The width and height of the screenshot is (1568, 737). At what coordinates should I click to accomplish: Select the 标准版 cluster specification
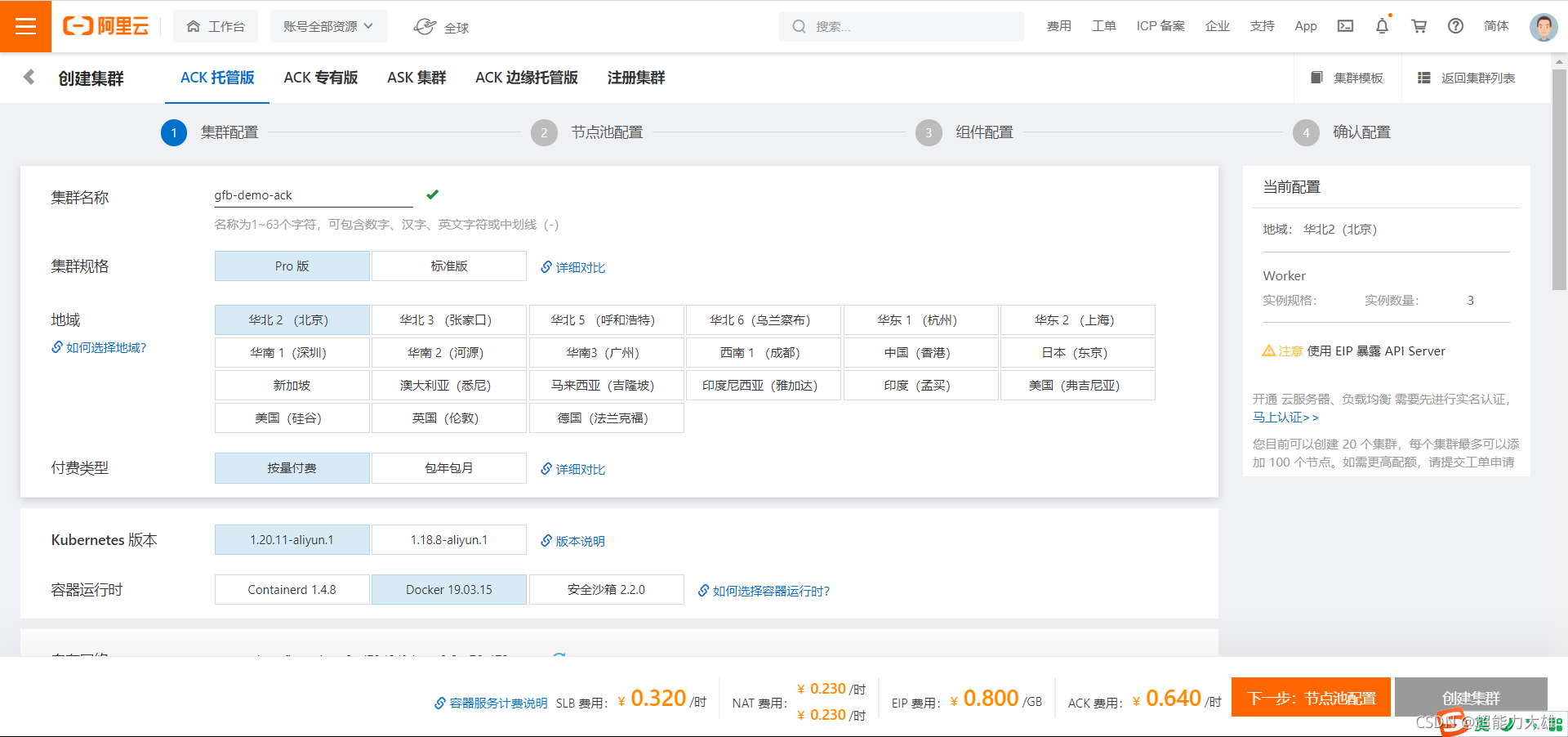point(448,266)
